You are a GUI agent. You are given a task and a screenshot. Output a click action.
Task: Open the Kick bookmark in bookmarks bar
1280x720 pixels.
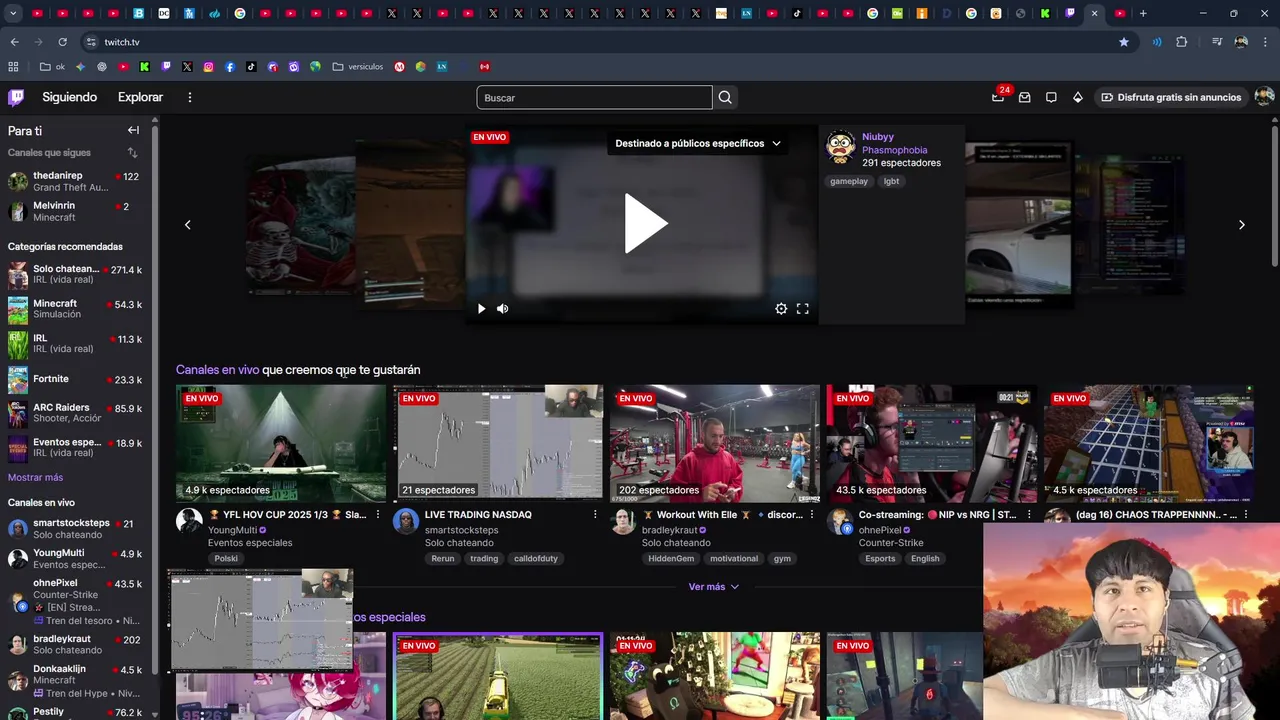pyautogui.click(x=145, y=67)
